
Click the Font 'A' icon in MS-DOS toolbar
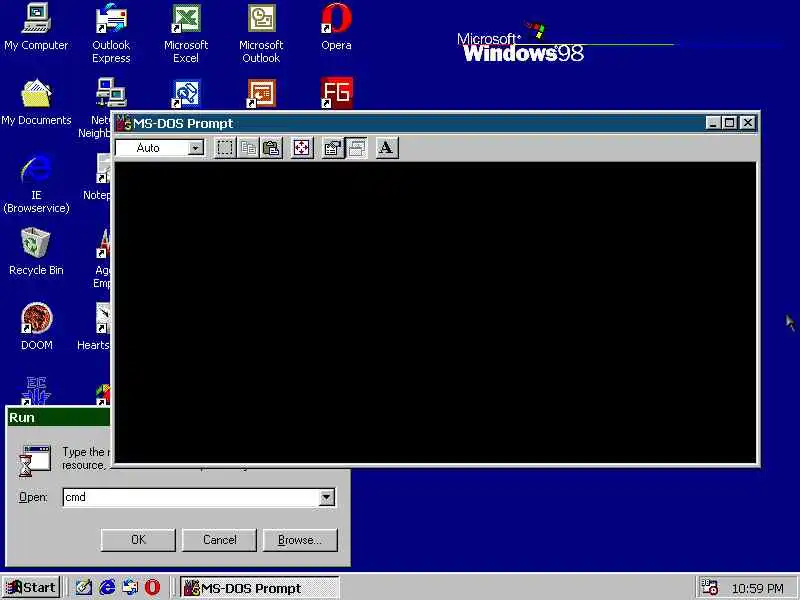click(x=386, y=148)
